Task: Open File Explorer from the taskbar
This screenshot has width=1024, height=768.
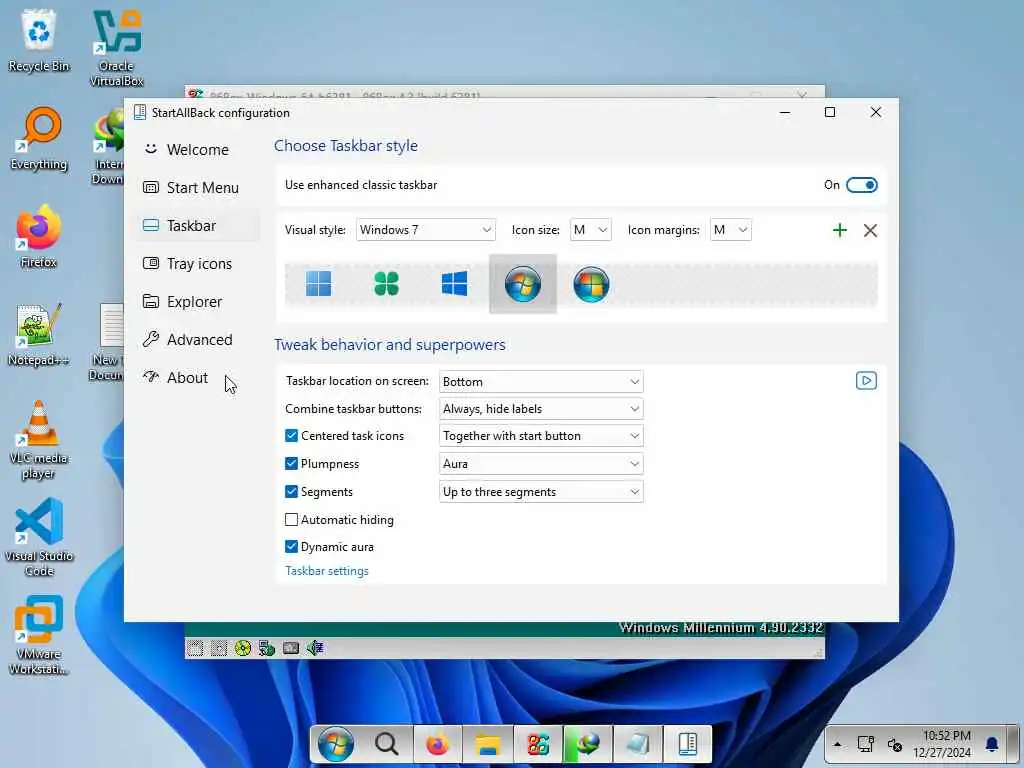Action: 487,744
